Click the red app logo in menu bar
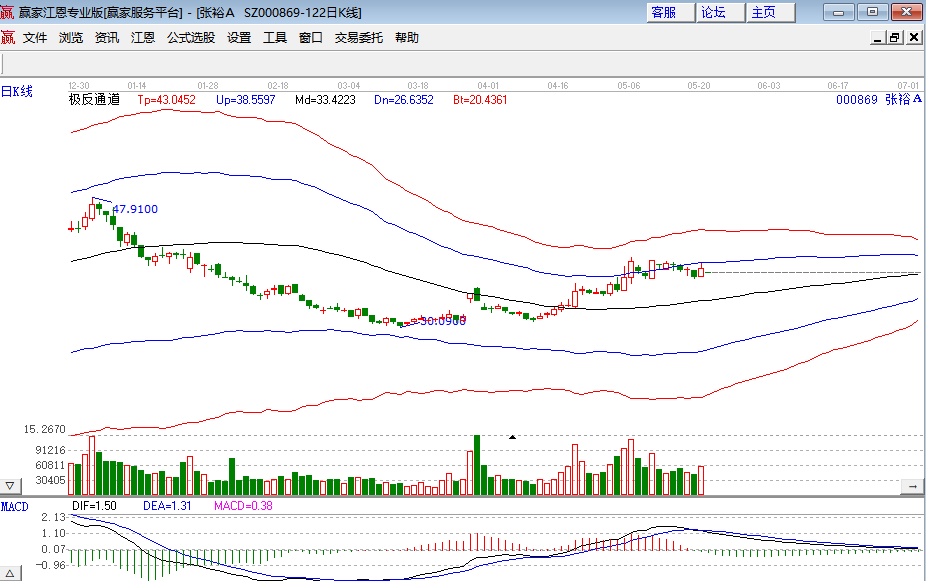Screen dimensions: 926x581 (8, 38)
